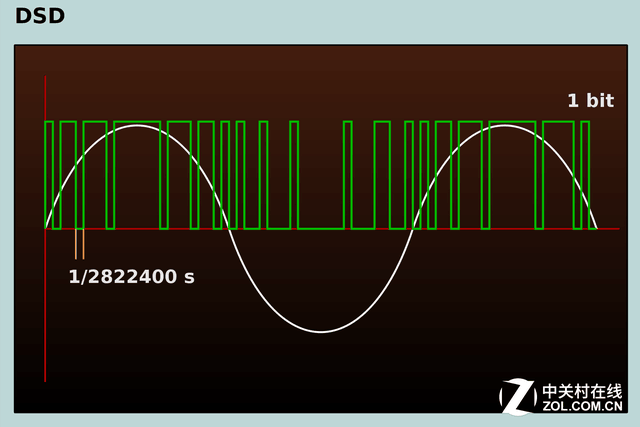Screen dimensions: 640x427
Task: Click the trough of the white sine wave
Action: pos(322,331)
